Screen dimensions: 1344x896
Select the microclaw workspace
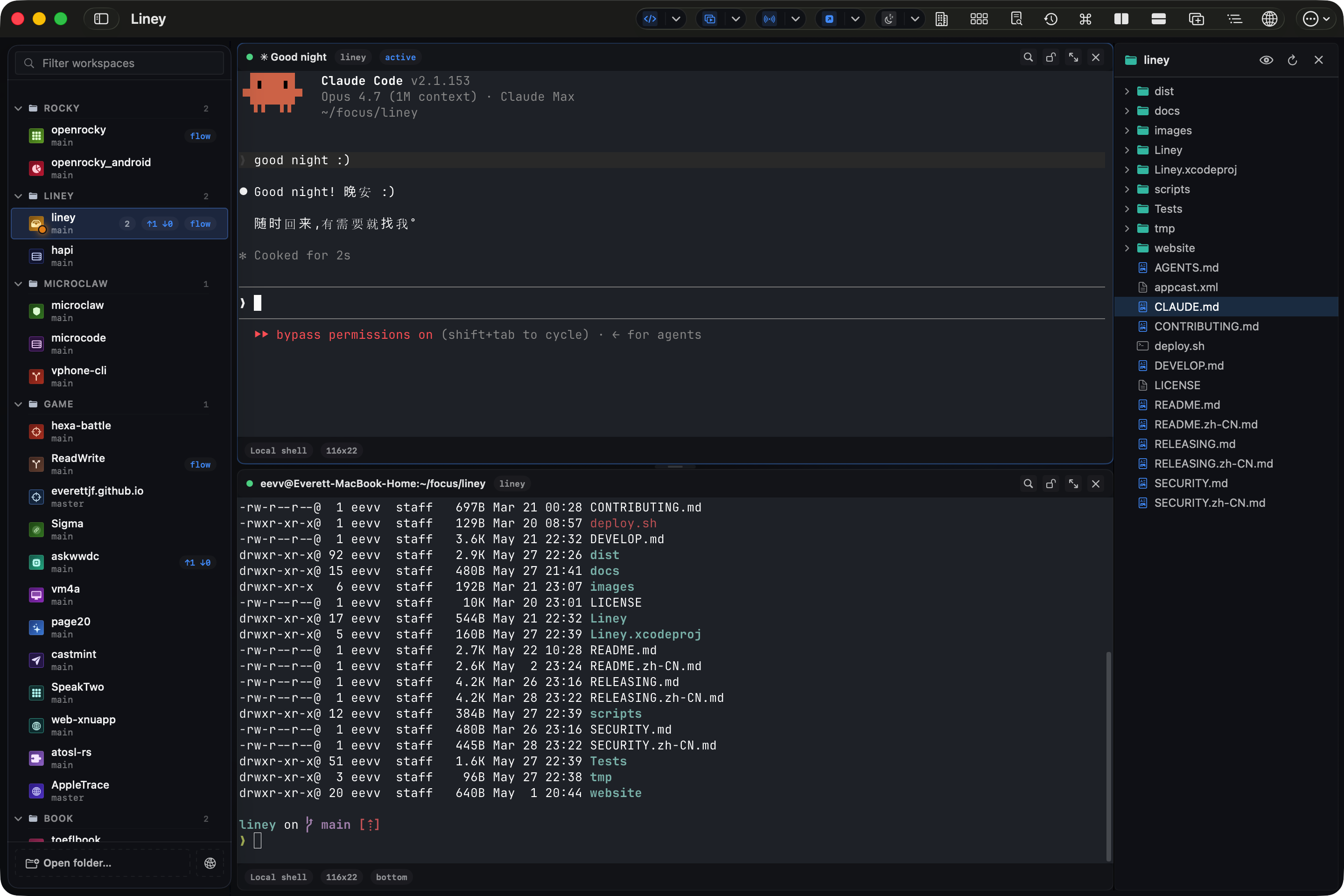(119, 311)
